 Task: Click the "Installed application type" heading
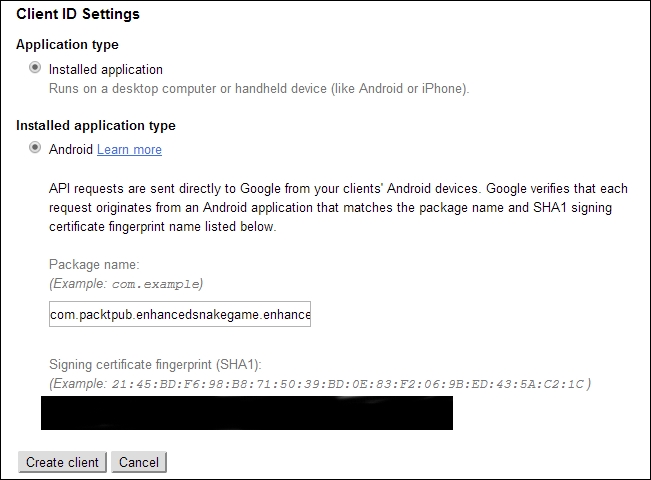(96, 126)
